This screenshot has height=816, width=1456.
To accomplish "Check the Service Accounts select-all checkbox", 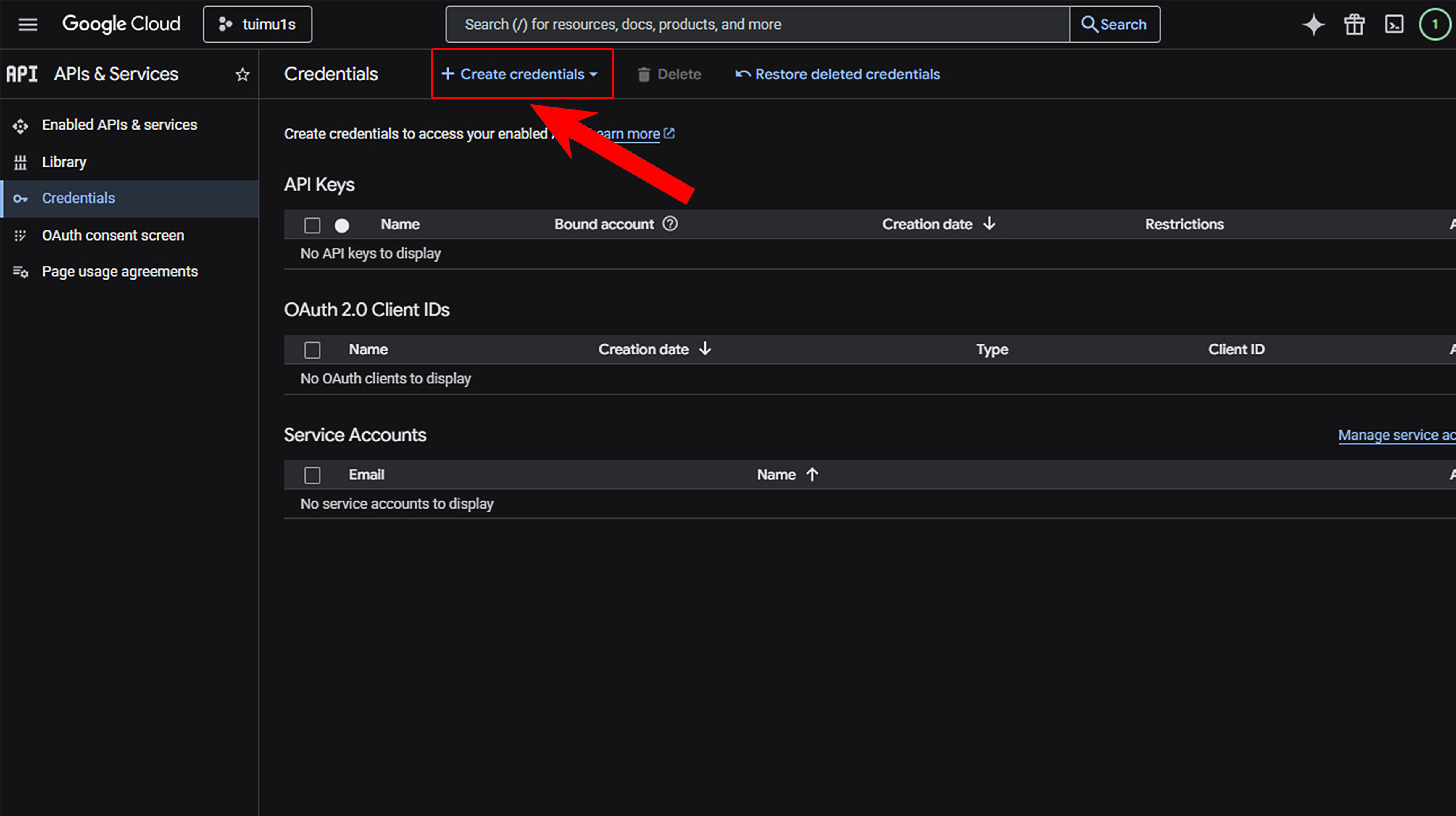I will pyautogui.click(x=312, y=475).
